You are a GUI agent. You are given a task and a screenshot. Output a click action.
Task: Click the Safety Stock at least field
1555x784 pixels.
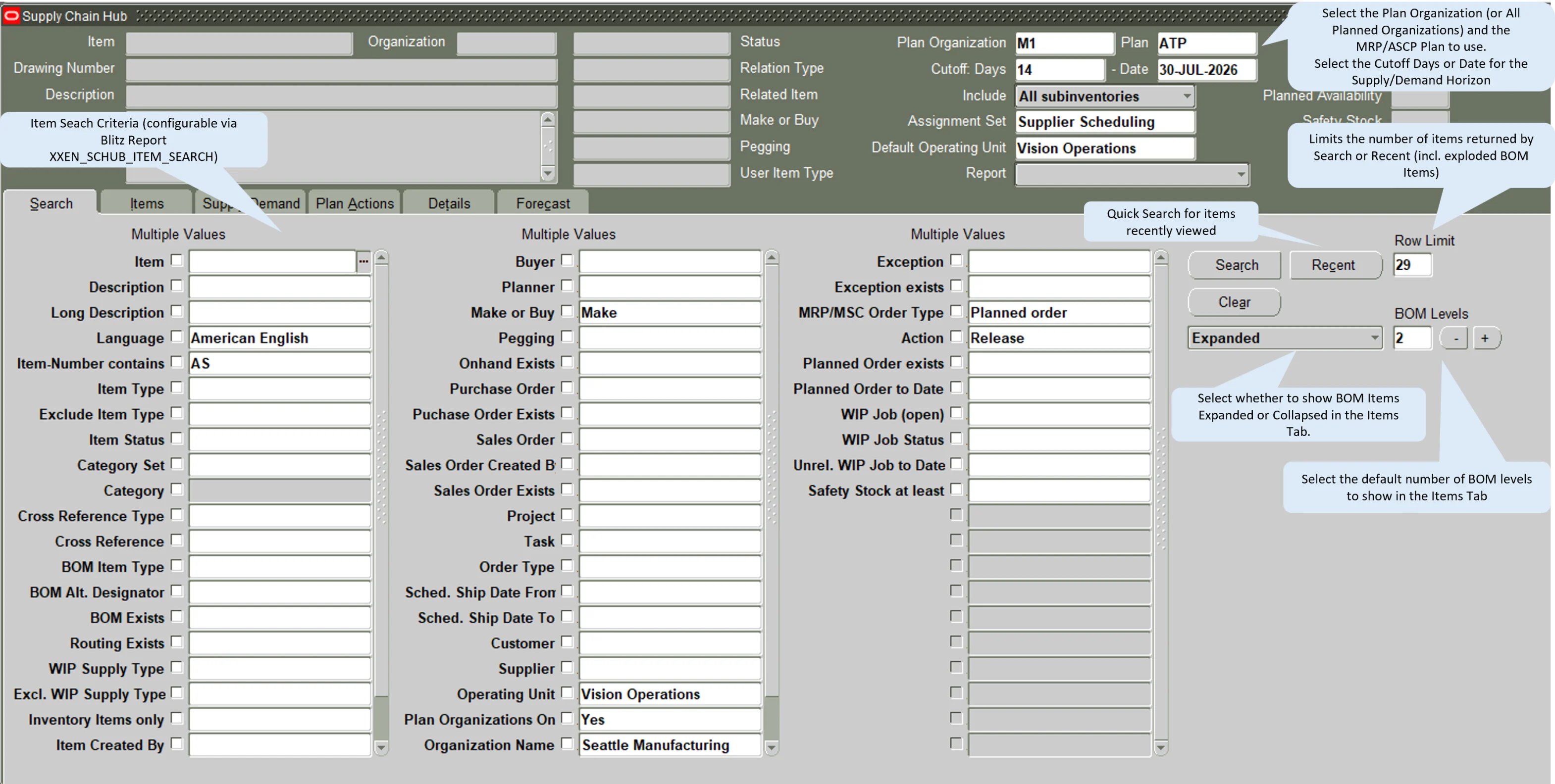coord(1059,490)
